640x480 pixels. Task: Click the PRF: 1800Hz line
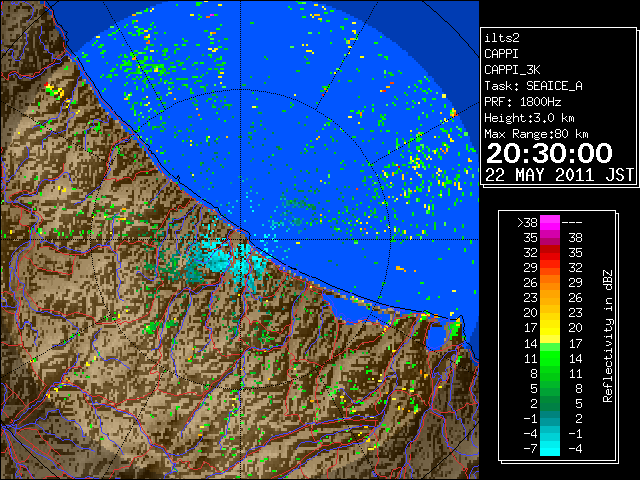pyautogui.click(x=522, y=102)
